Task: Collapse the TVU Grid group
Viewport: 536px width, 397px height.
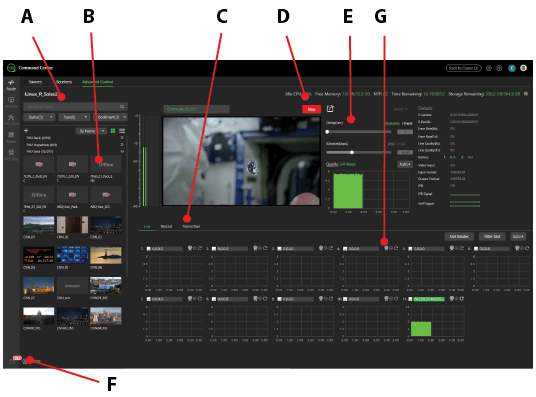Action: point(122,151)
